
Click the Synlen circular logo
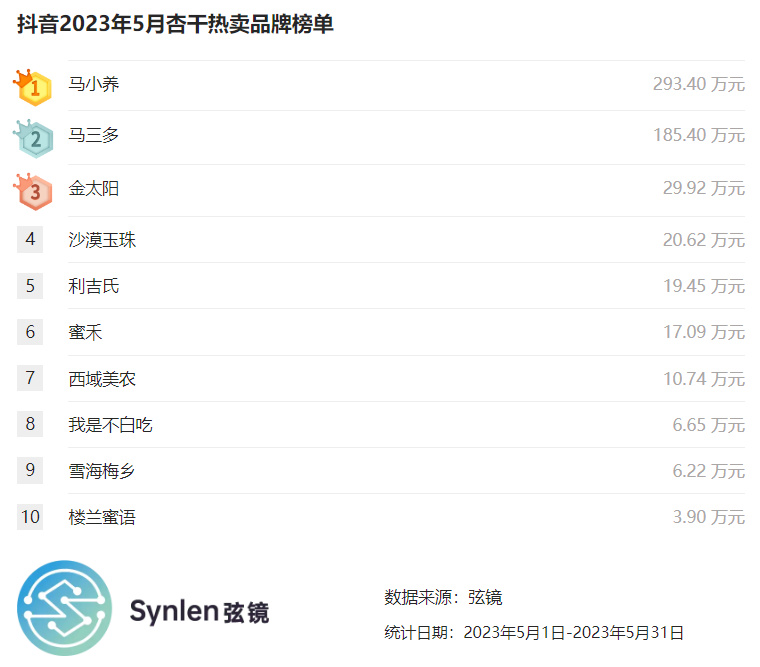(x=64, y=608)
